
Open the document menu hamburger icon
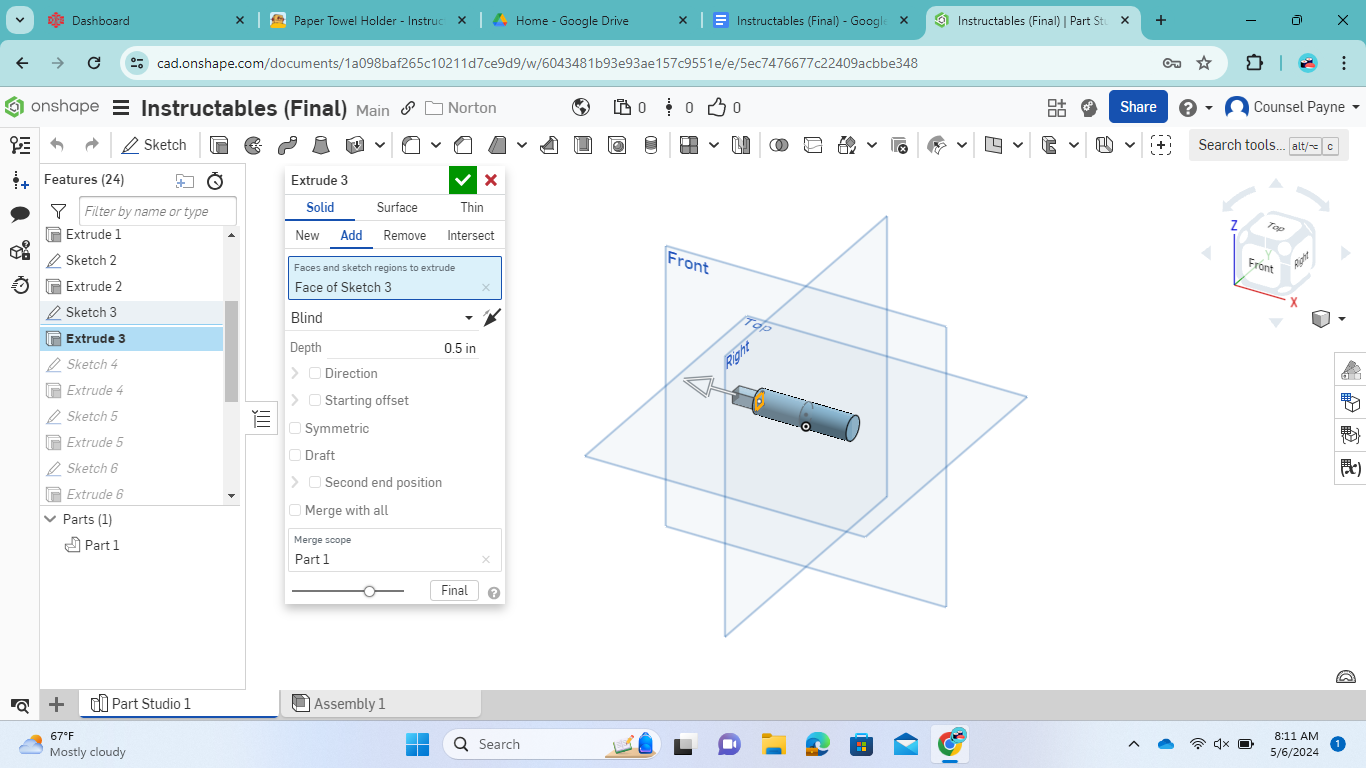(x=121, y=108)
